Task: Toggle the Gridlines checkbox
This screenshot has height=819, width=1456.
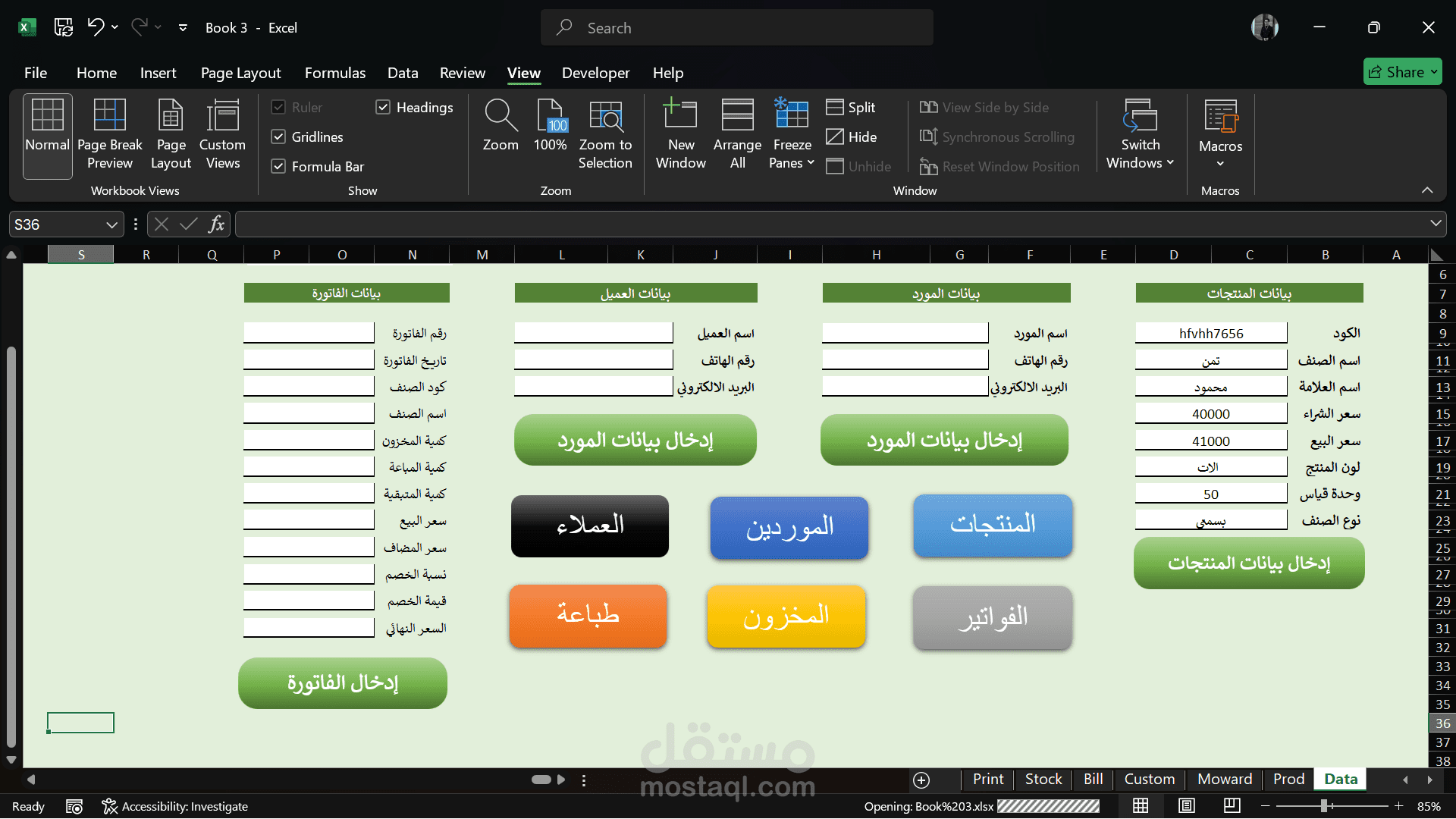Action: pyautogui.click(x=278, y=136)
